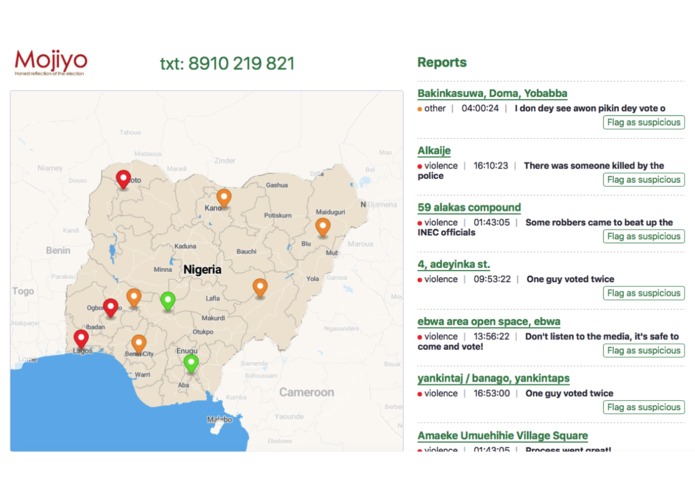The image size is (695, 494).
Task: Click the 16:53:00 timestamp in yankintaj report
Action: coord(492,393)
